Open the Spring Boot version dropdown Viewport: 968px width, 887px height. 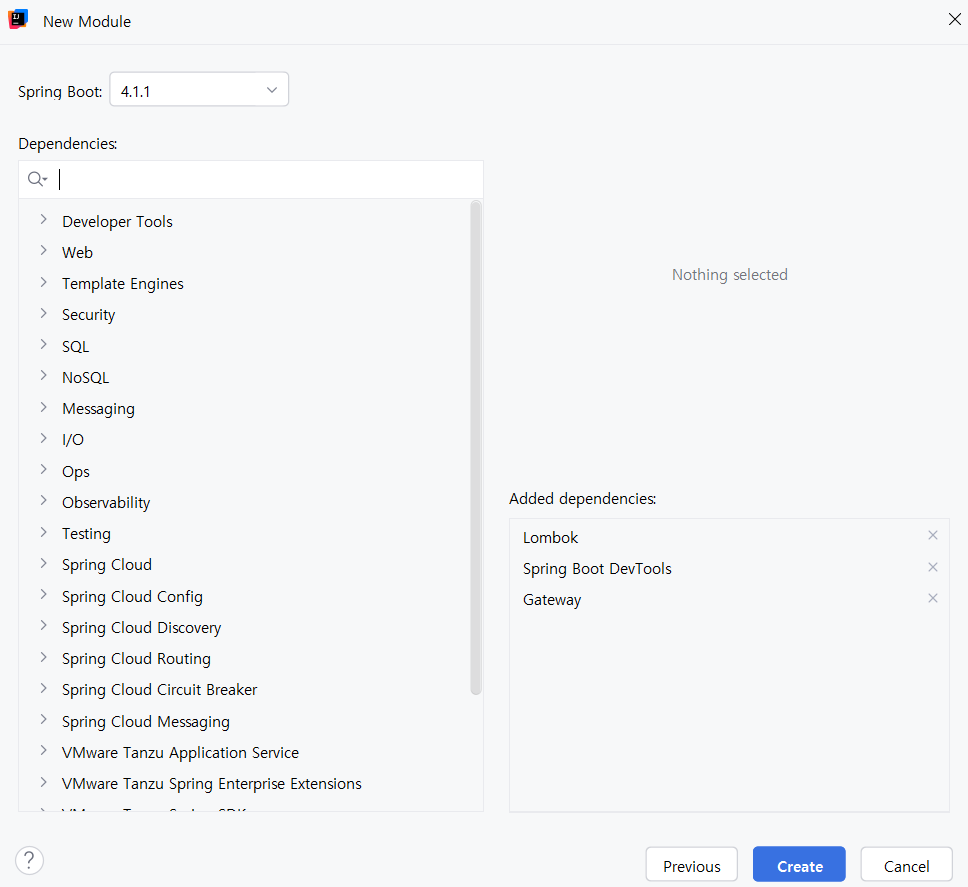[199, 90]
